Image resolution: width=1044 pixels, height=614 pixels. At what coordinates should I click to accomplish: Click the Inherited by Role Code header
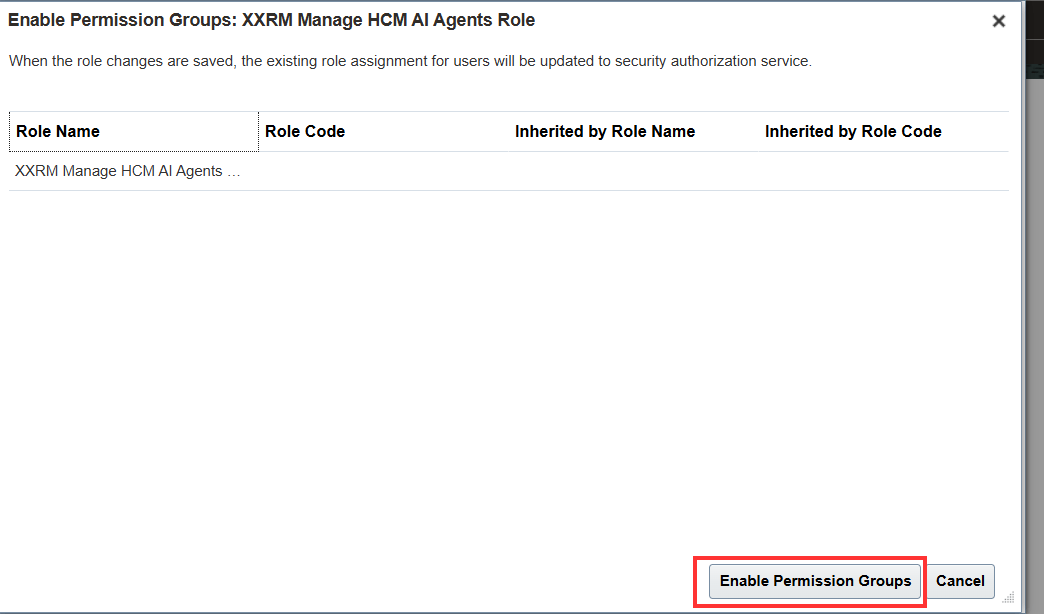pyautogui.click(x=853, y=131)
